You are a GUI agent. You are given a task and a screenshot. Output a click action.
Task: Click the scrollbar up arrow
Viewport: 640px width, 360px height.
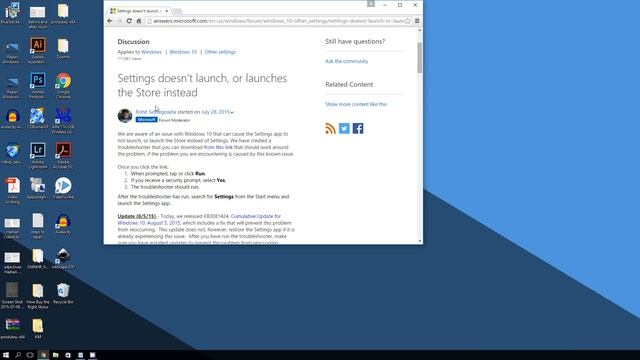[x=420, y=31]
